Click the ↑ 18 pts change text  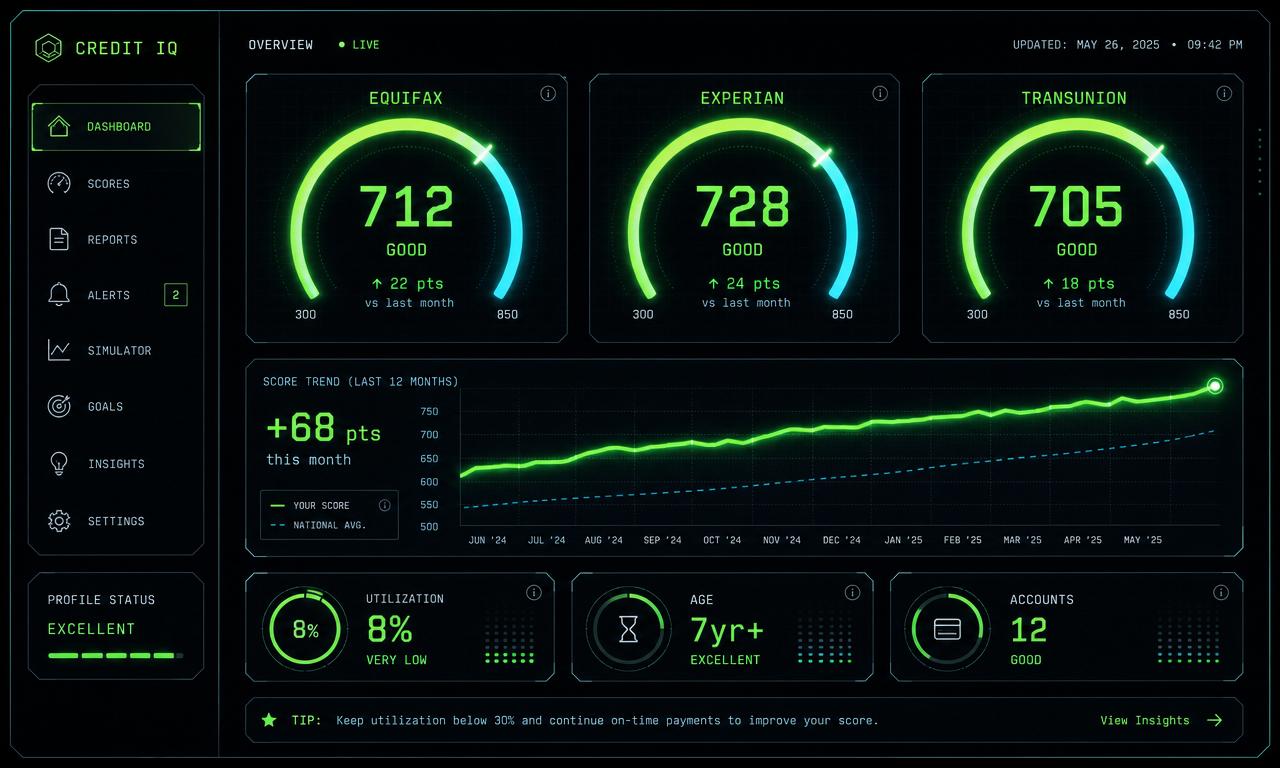(x=1078, y=284)
